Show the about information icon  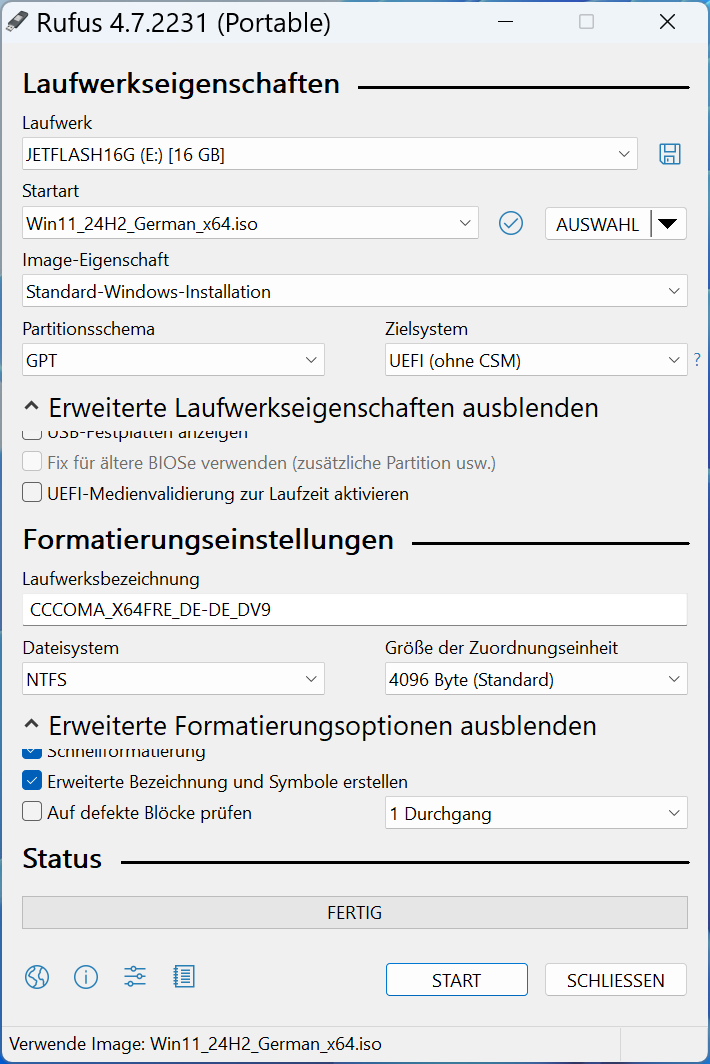coord(86,977)
